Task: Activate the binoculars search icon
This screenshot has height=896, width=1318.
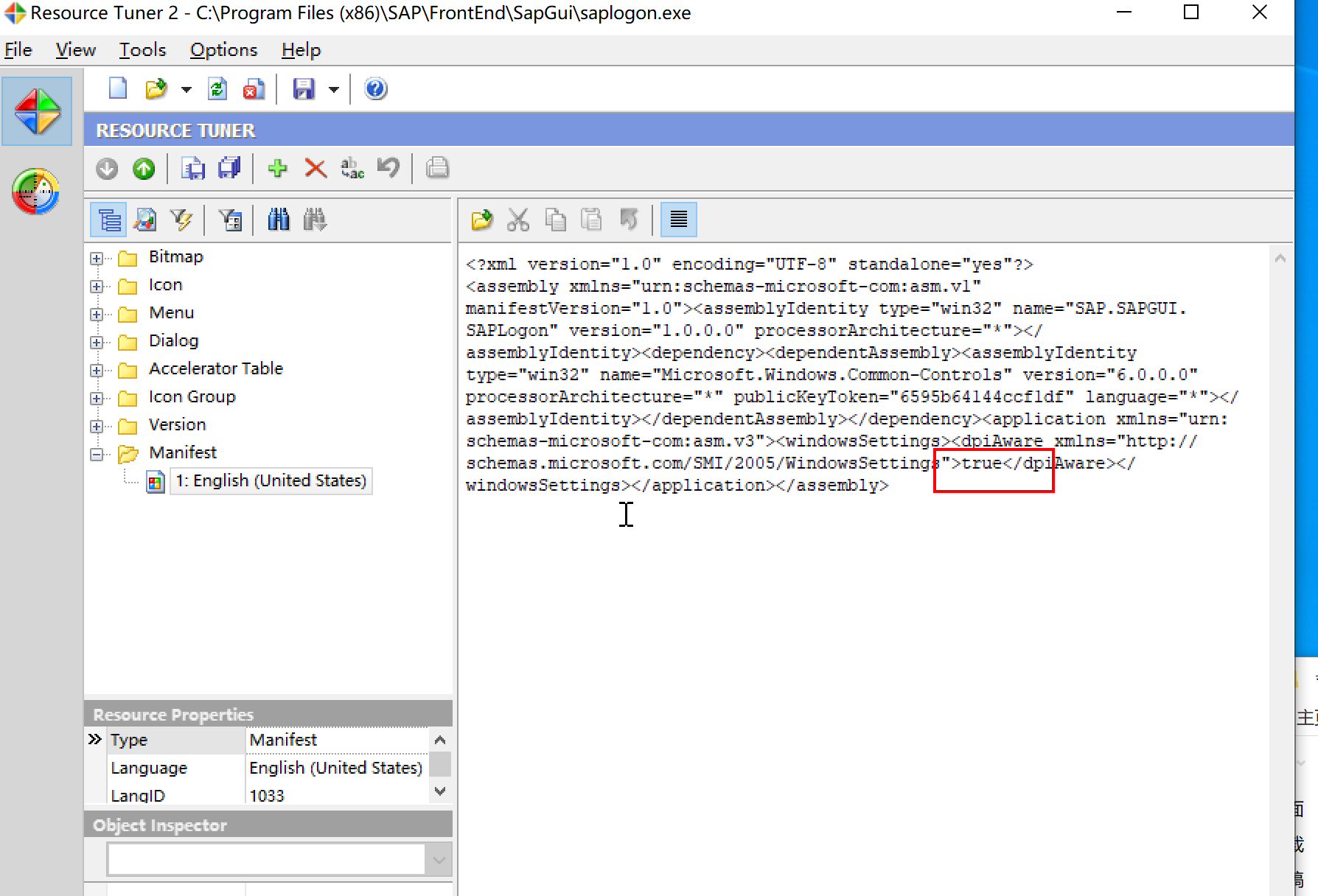Action: (x=278, y=219)
